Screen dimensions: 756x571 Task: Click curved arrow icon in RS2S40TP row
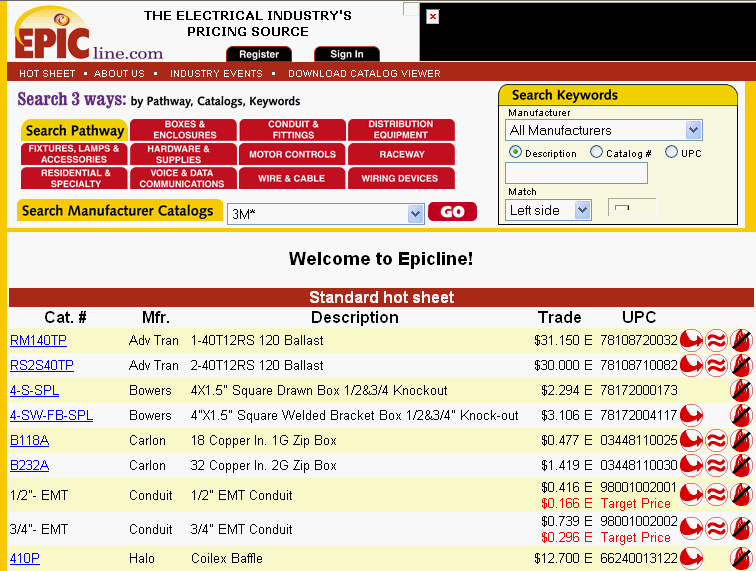click(691, 365)
